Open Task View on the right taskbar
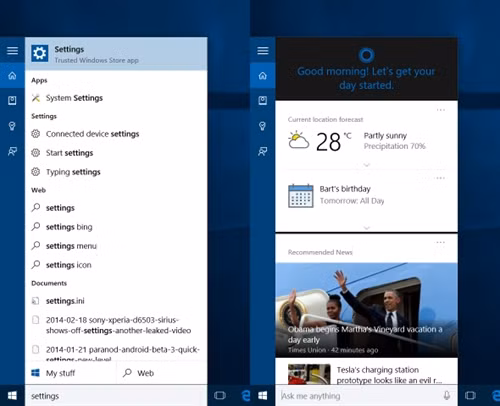Screen dimensions: 500x406 click(x=470, y=396)
